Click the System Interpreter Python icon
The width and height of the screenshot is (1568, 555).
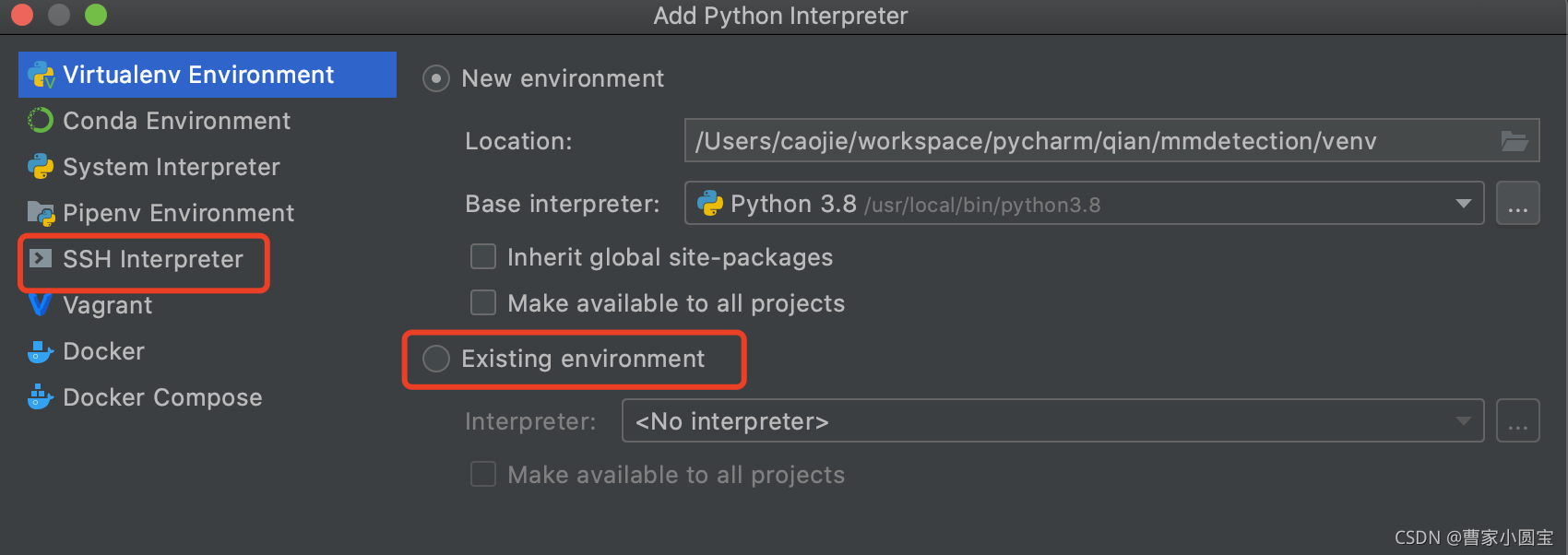tap(41, 167)
